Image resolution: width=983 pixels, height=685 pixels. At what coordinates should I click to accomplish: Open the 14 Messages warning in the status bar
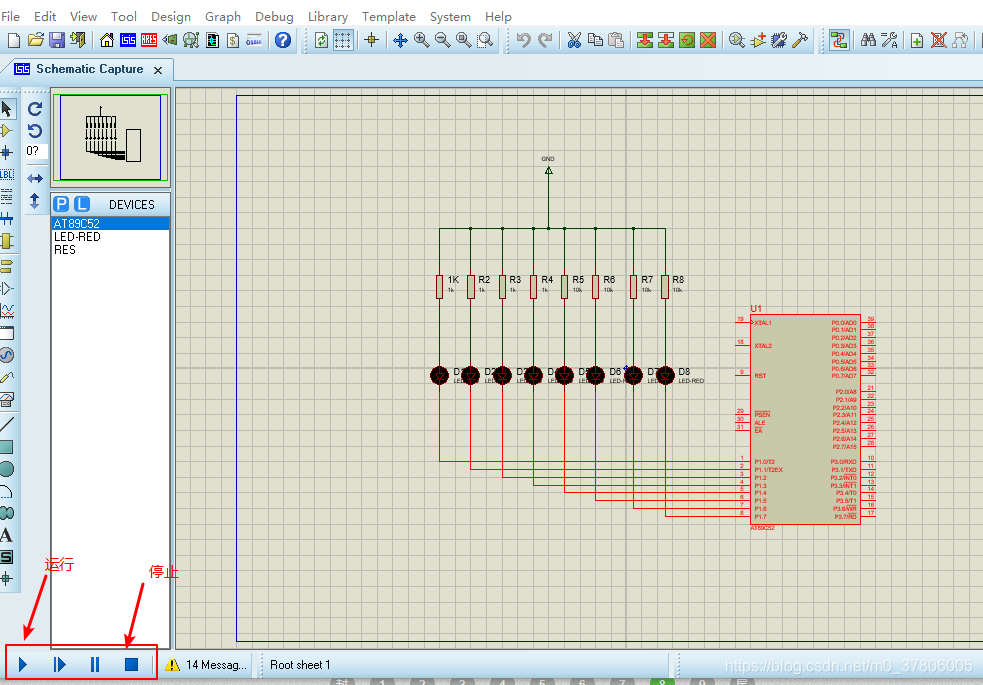[x=206, y=665]
